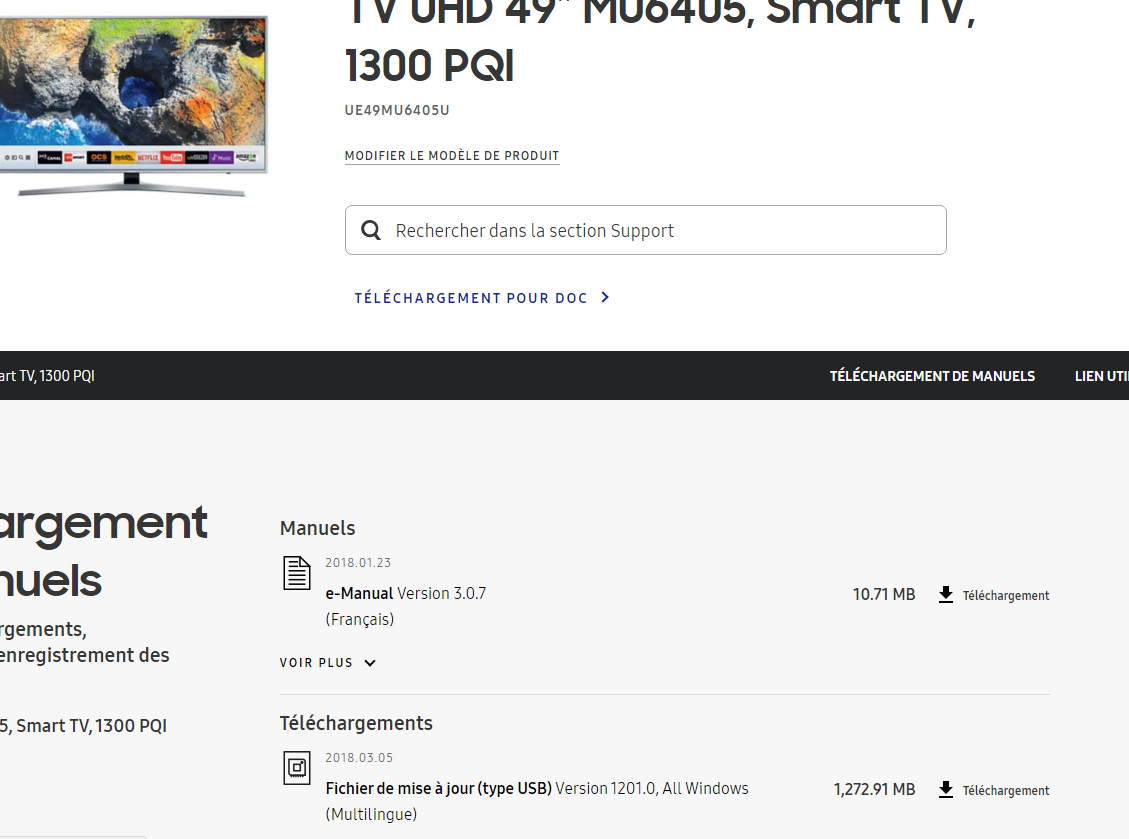This screenshot has width=1129, height=839.
Task: Click download arrow icon for USB update file
Action: tap(946, 790)
